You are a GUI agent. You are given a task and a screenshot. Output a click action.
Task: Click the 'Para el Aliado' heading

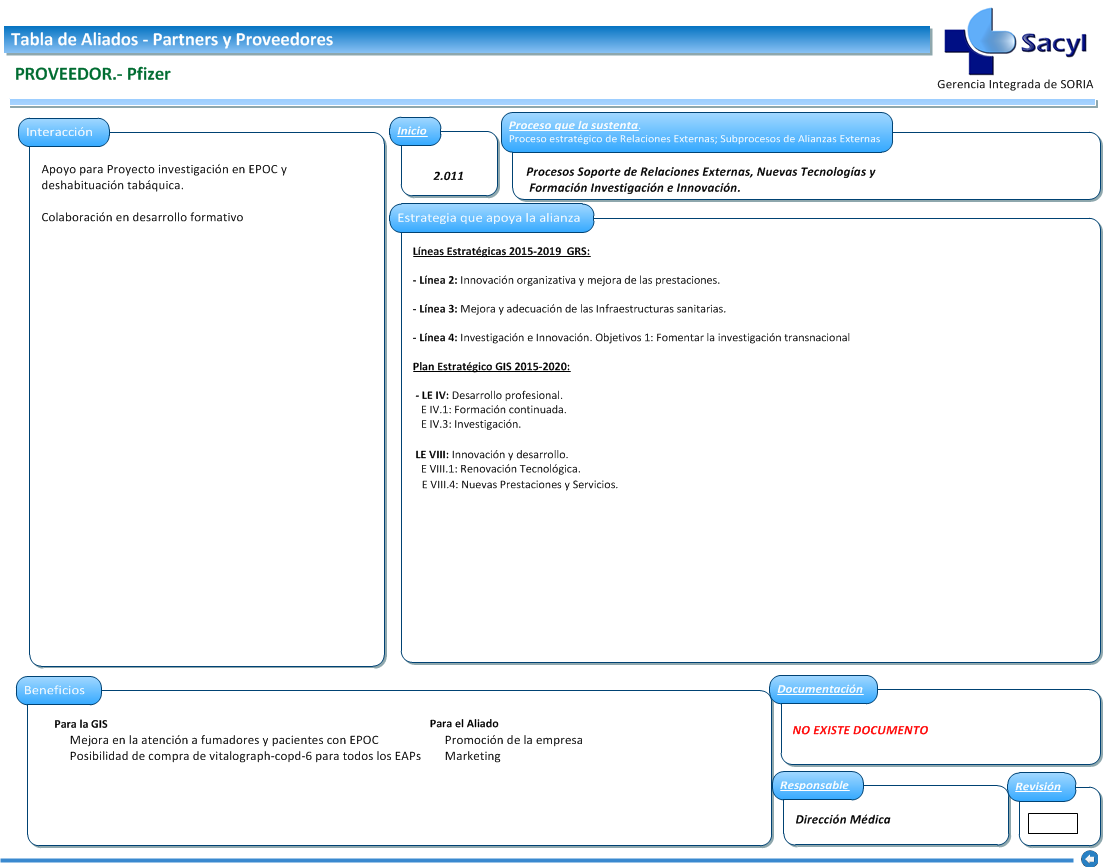pyautogui.click(x=464, y=723)
